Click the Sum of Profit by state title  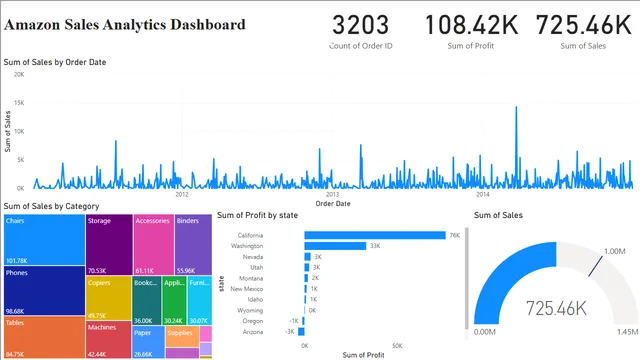[x=258, y=215]
